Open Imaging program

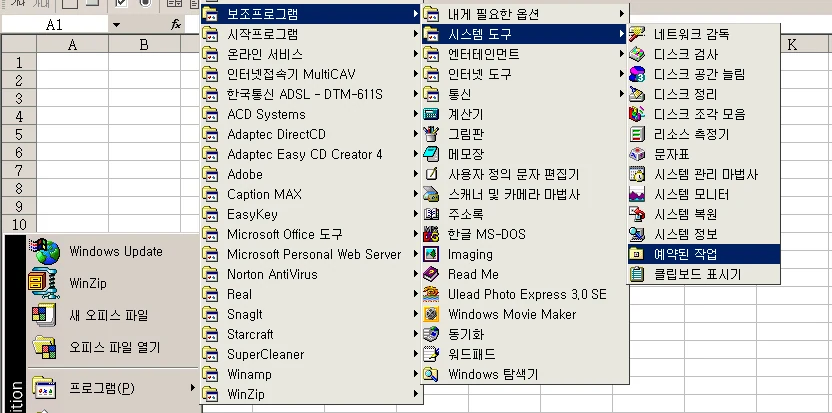pos(525,254)
